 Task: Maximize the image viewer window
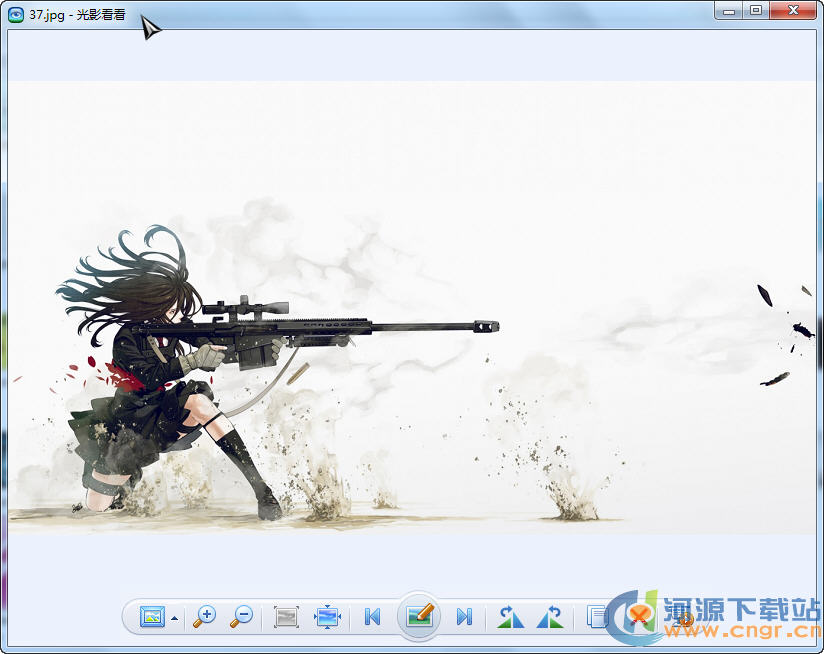pyautogui.click(x=756, y=10)
